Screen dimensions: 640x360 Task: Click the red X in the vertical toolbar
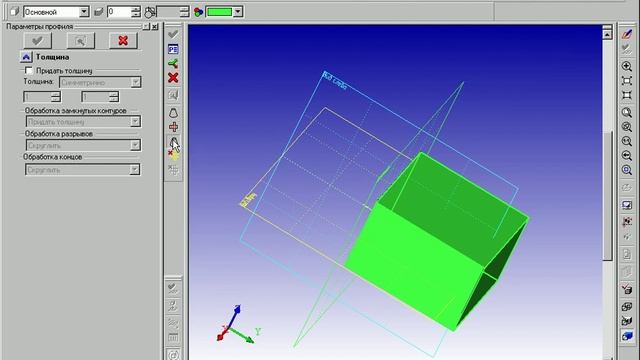coord(173,78)
